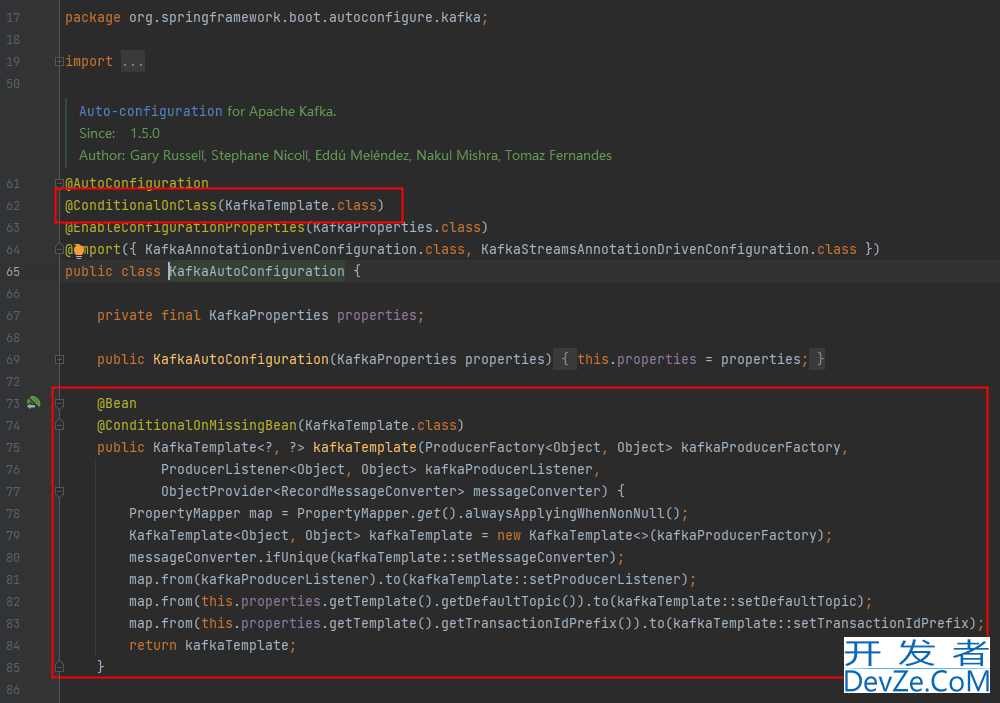Click the fold end marker on line 85
Image resolution: width=1000 pixels, height=703 pixels.
[x=59, y=667]
